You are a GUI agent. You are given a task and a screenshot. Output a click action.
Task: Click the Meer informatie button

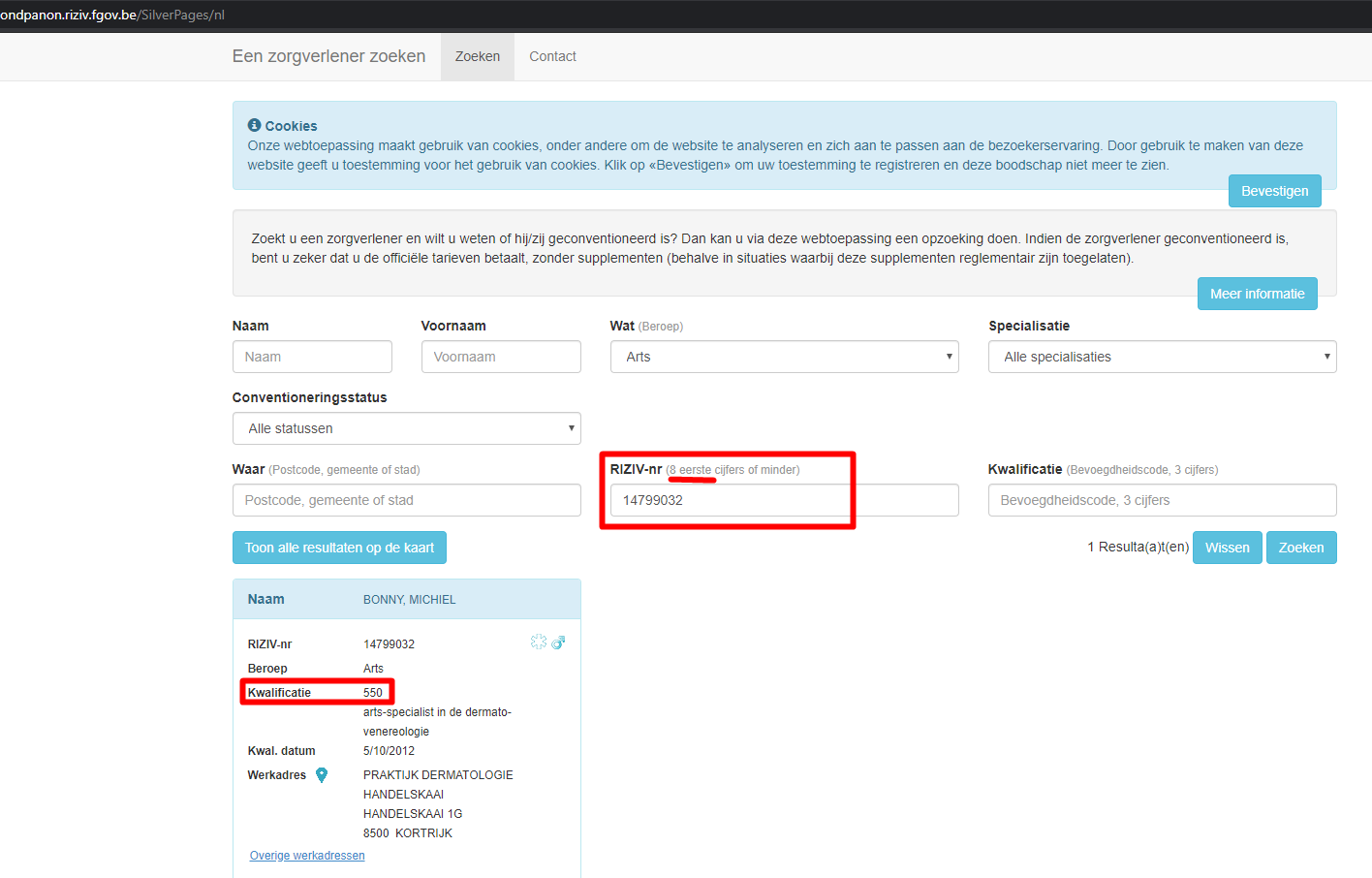(x=1257, y=294)
